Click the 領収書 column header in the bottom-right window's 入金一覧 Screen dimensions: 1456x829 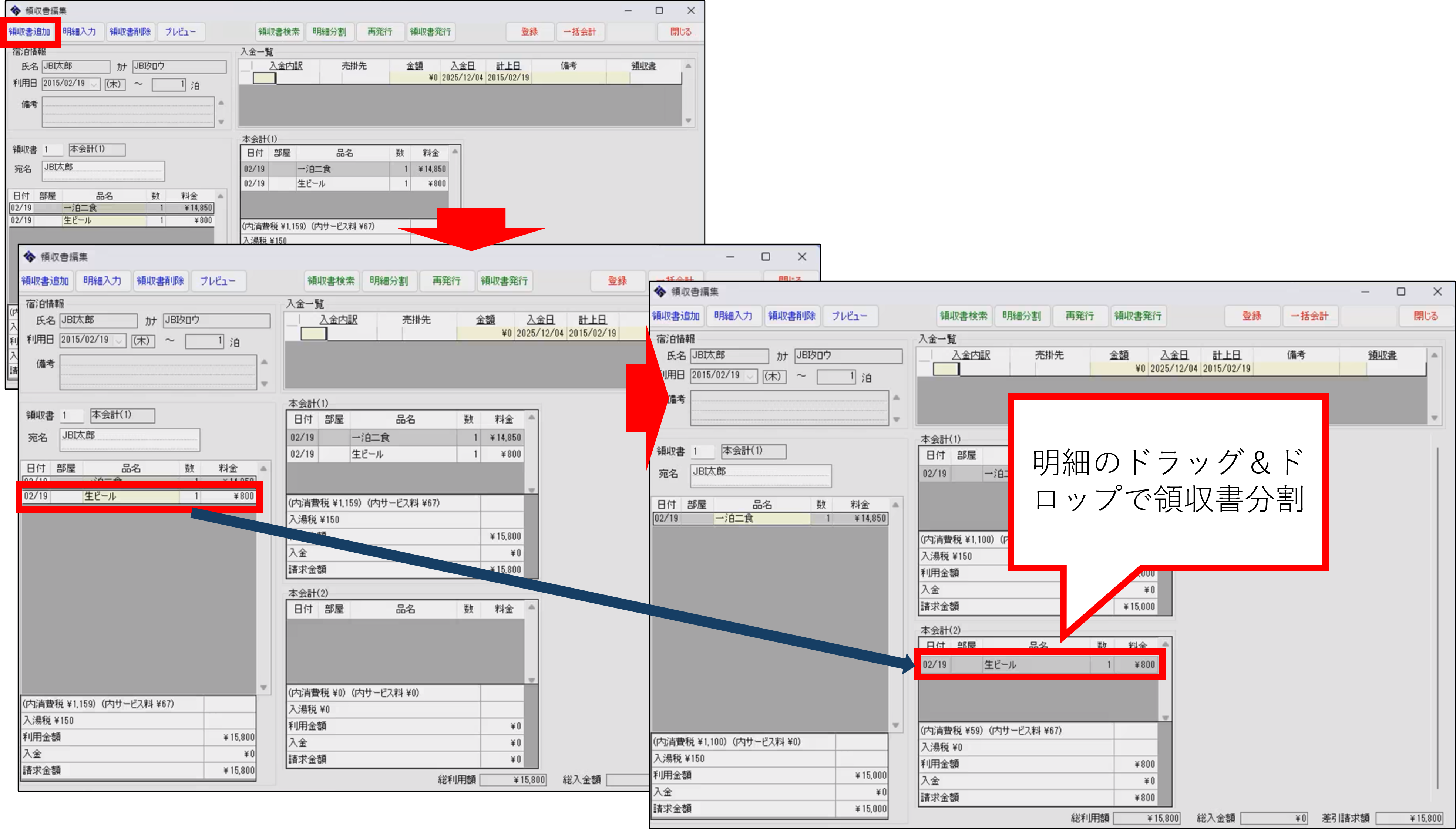[1382, 355]
